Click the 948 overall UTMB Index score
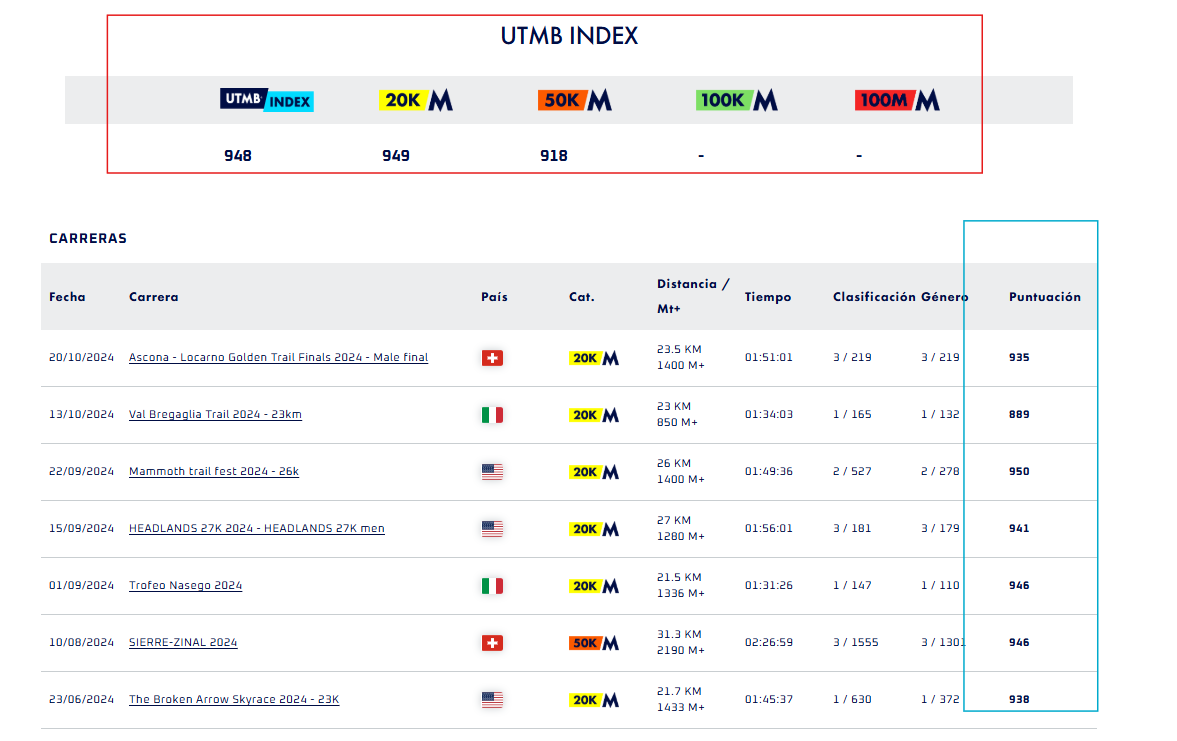1177x741 pixels. (236, 155)
